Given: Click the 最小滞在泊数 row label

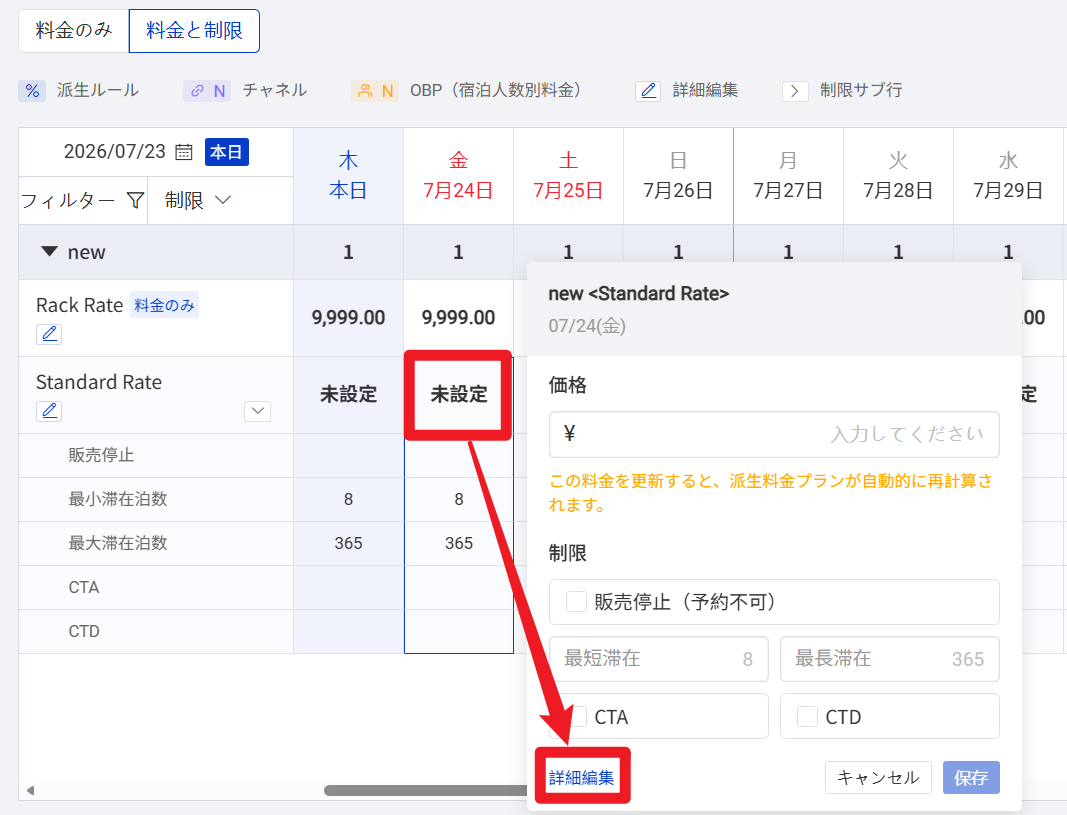Looking at the screenshot, I should 118,499.
